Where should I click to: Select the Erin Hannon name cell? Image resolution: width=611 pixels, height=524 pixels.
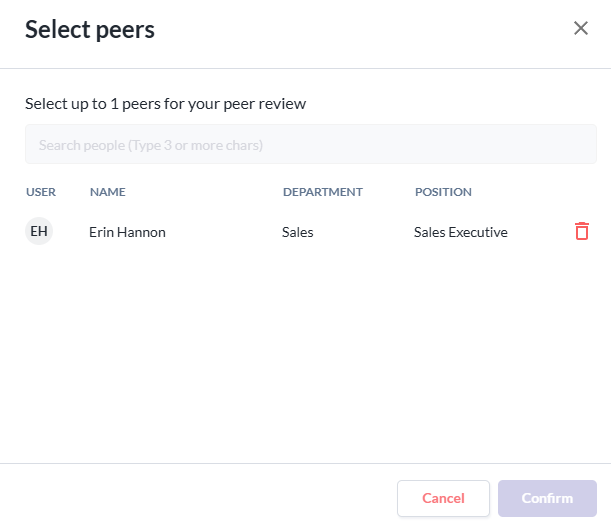click(x=127, y=232)
